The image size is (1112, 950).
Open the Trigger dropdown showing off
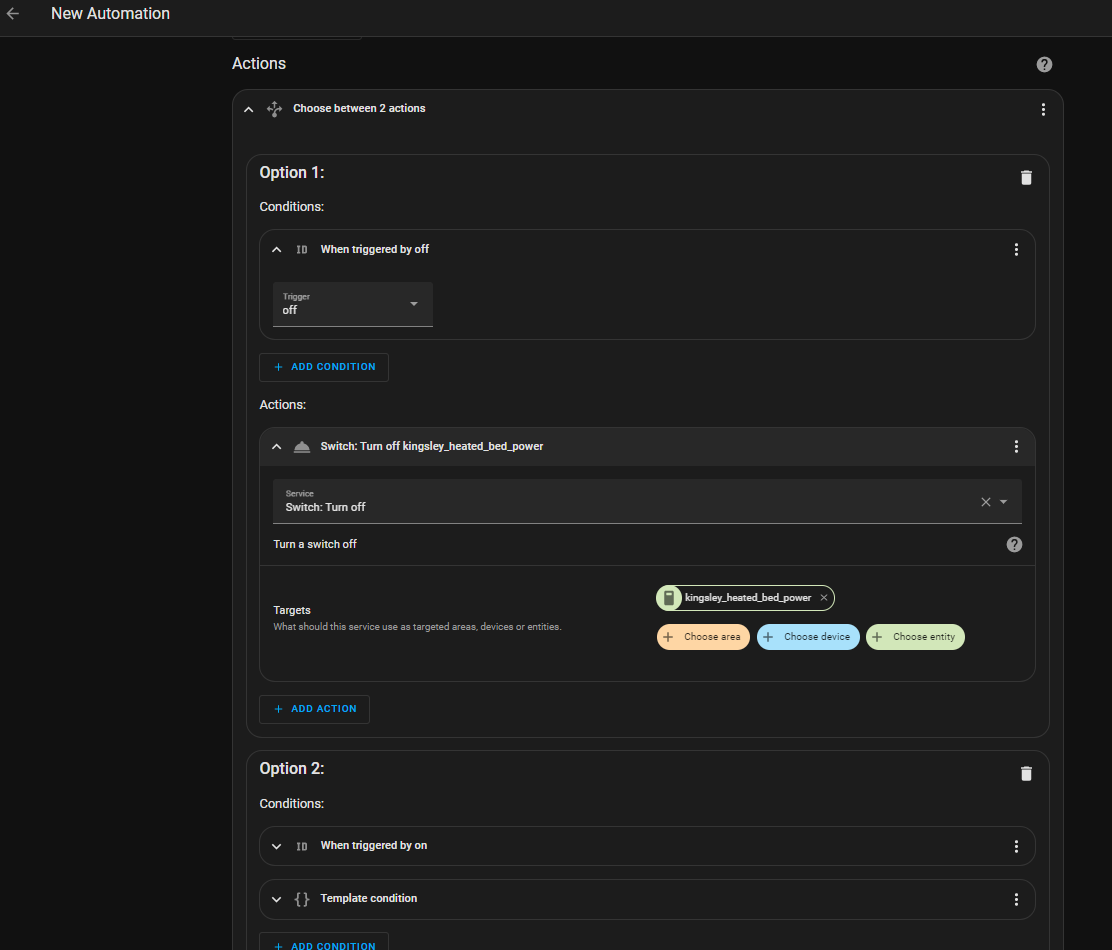point(413,304)
